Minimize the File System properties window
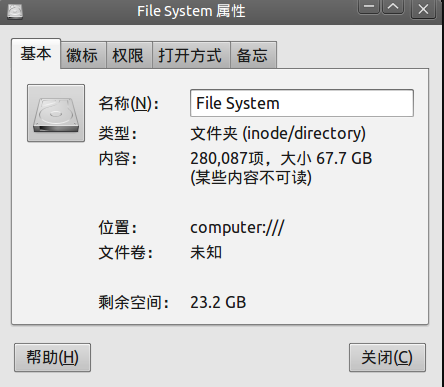This screenshot has height=387, width=444. pos(369,7)
